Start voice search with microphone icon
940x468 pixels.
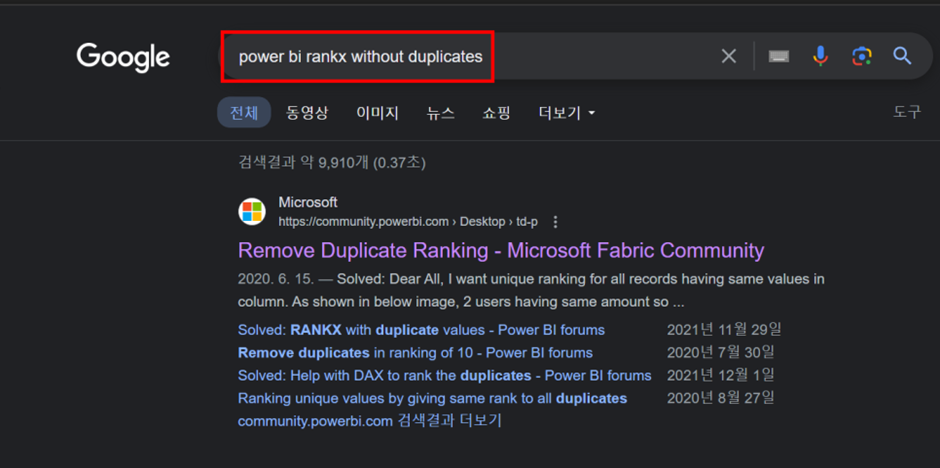coord(820,56)
